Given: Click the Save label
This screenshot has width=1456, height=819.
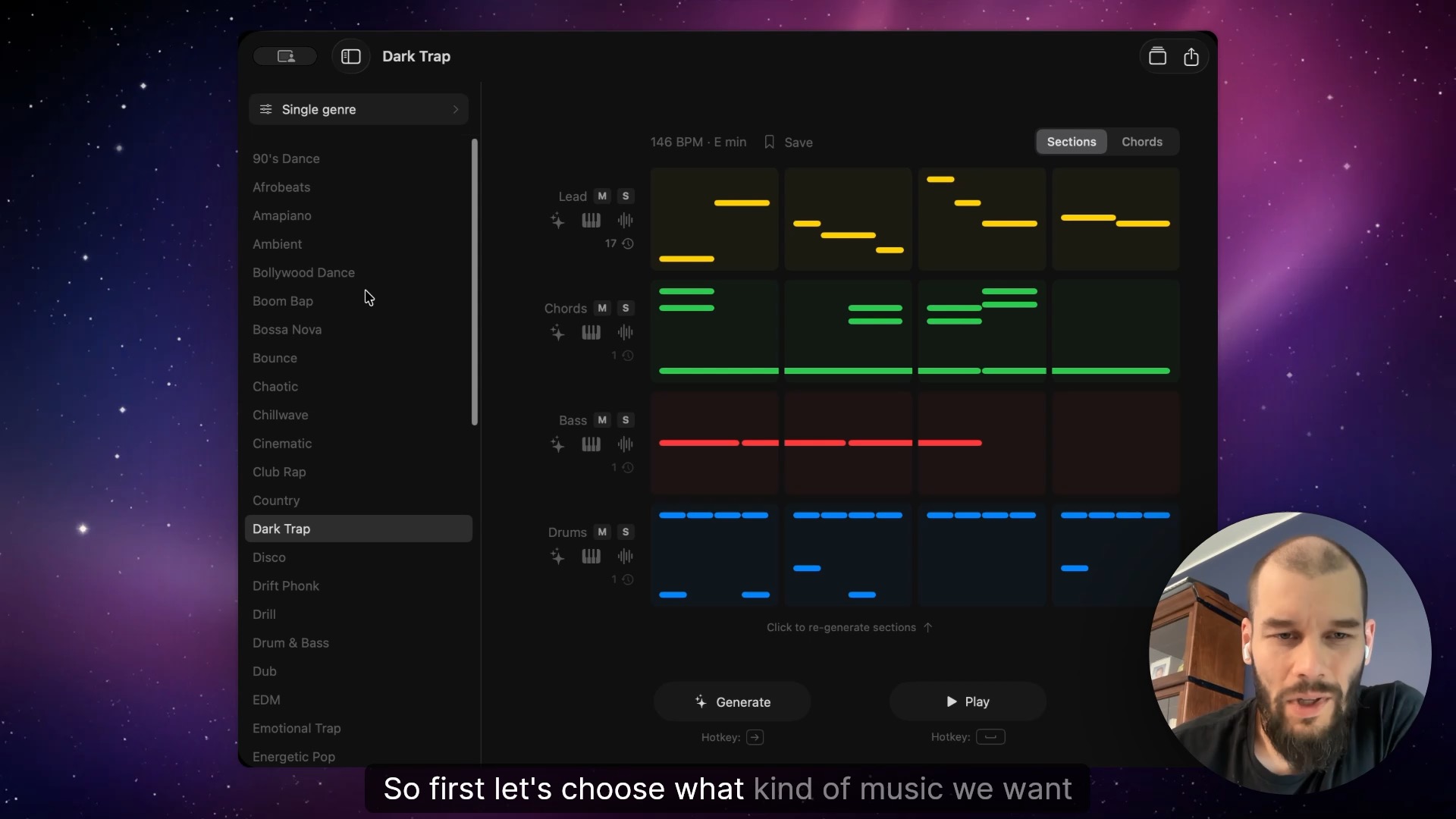Looking at the screenshot, I should click(x=799, y=143).
